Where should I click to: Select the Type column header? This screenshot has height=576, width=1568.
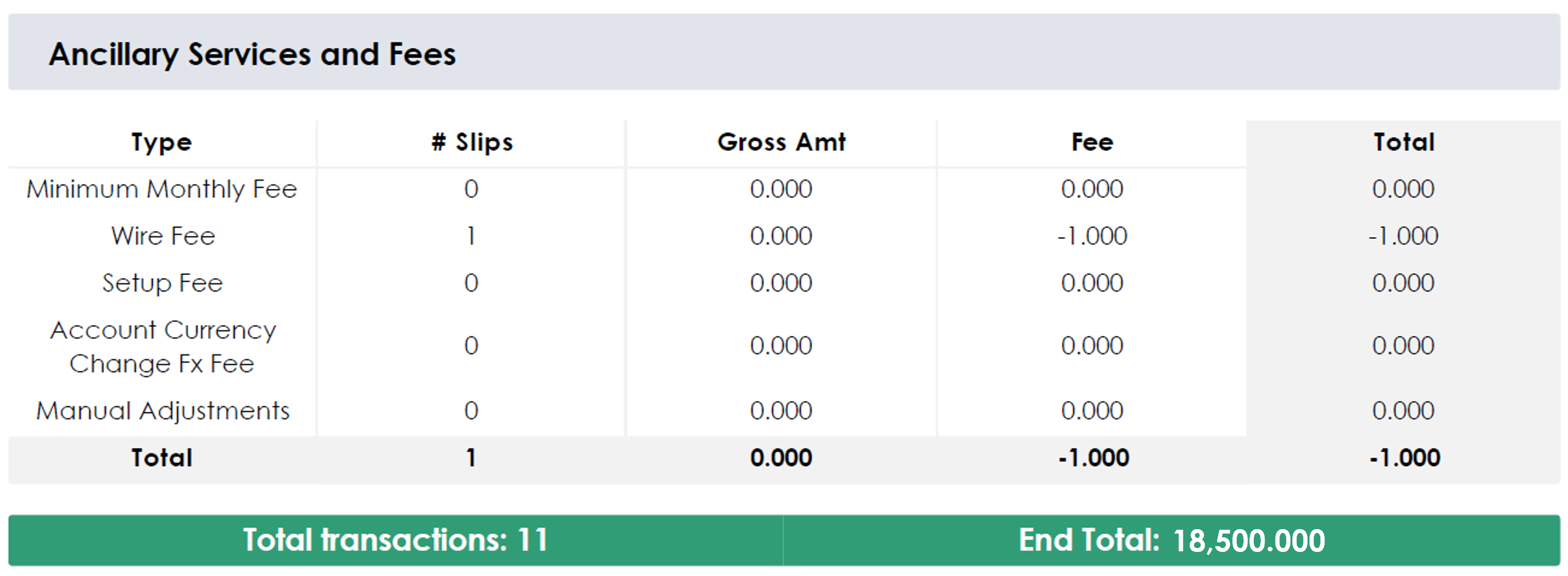pos(162,143)
